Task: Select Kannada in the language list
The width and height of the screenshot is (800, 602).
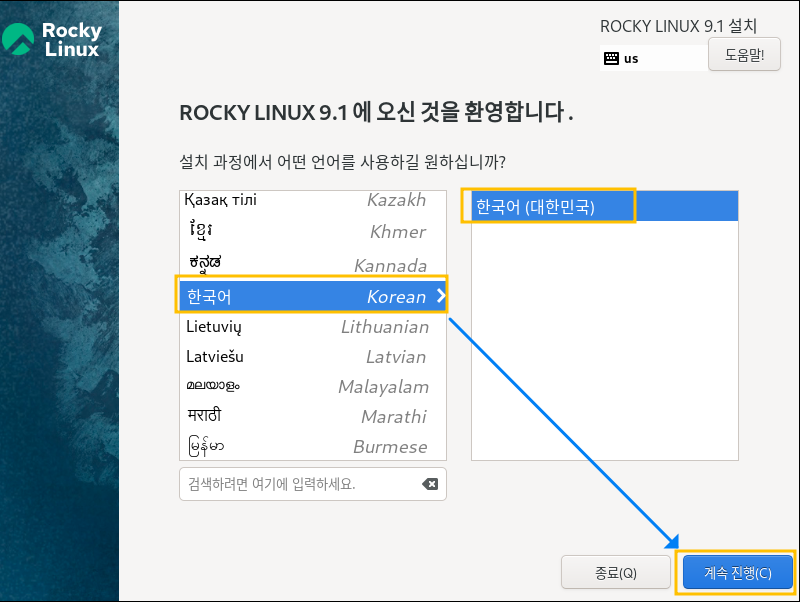Action: [313, 264]
